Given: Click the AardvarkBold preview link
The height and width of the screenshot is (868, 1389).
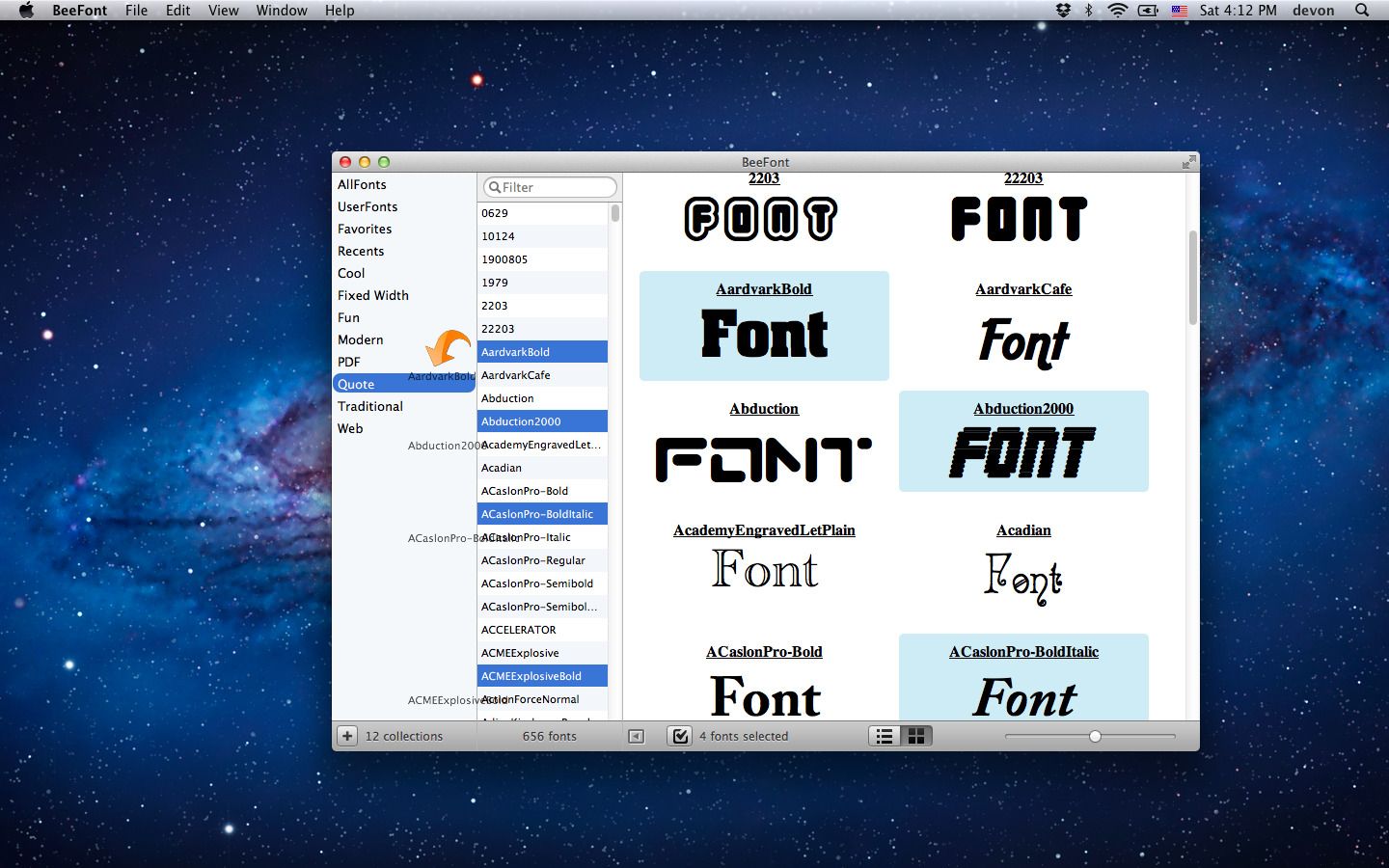Looking at the screenshot, I should point(763,288).
